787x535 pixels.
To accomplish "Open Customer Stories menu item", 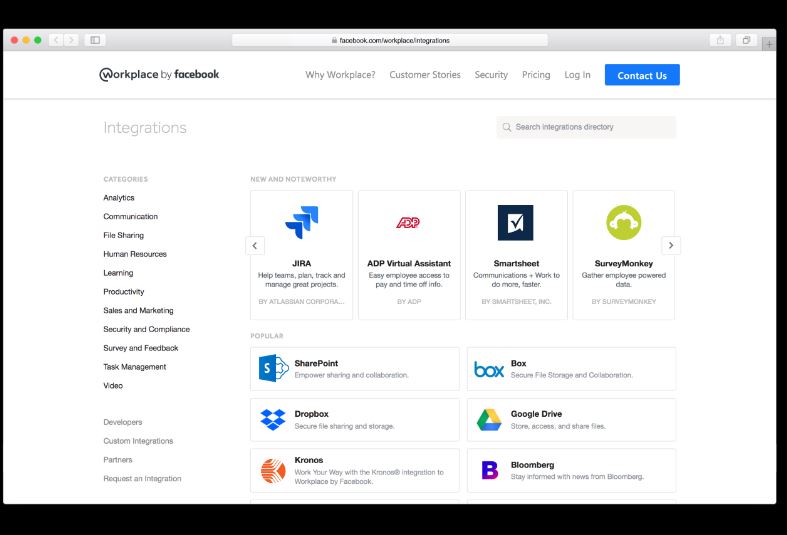I will point(425,75).
